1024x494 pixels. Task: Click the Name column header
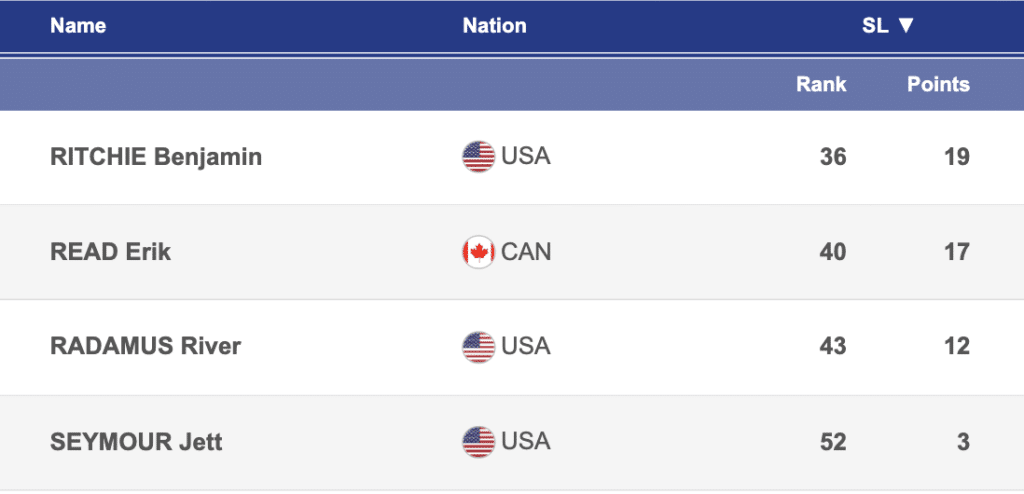[x=78, y=26]
